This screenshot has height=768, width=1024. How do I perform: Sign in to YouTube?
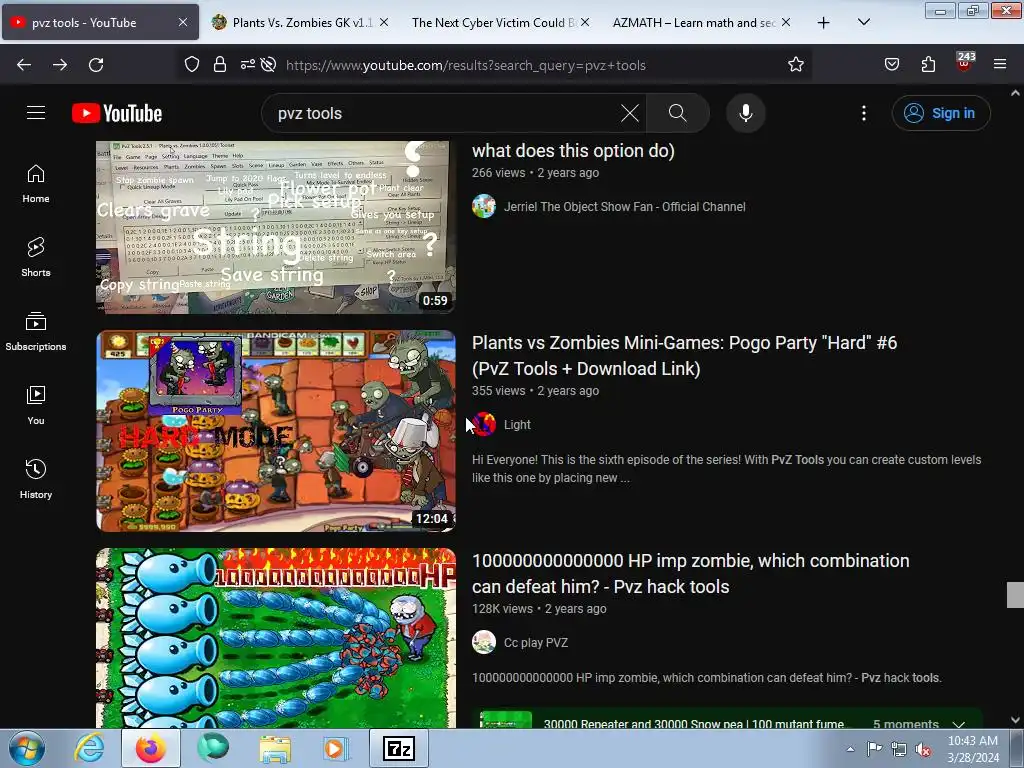(x=940, y=113)
